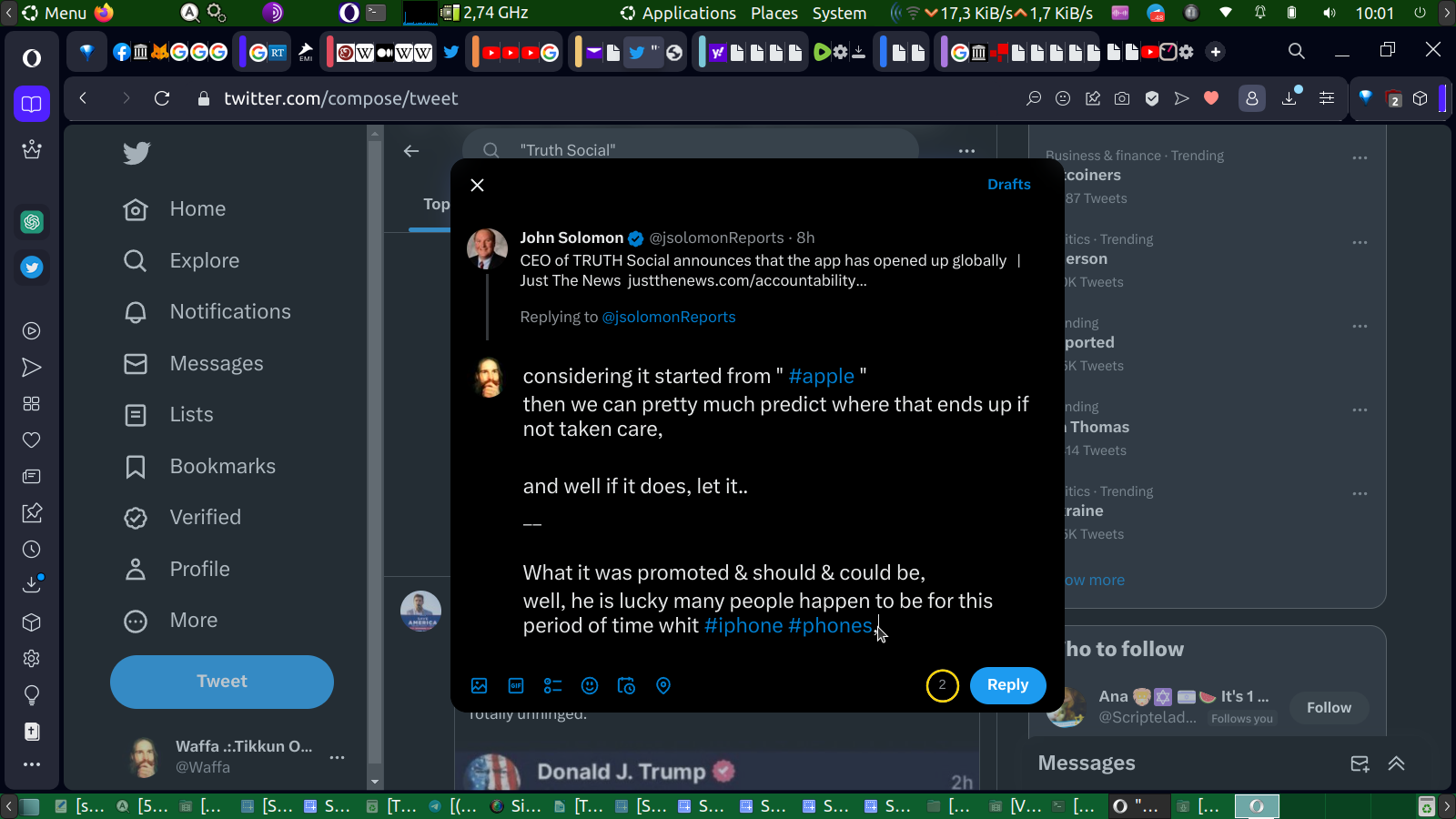The width and height of the screenshot is (1456, 819).
Task: Open the Opera profile account icon
Action: point(1252,98)
